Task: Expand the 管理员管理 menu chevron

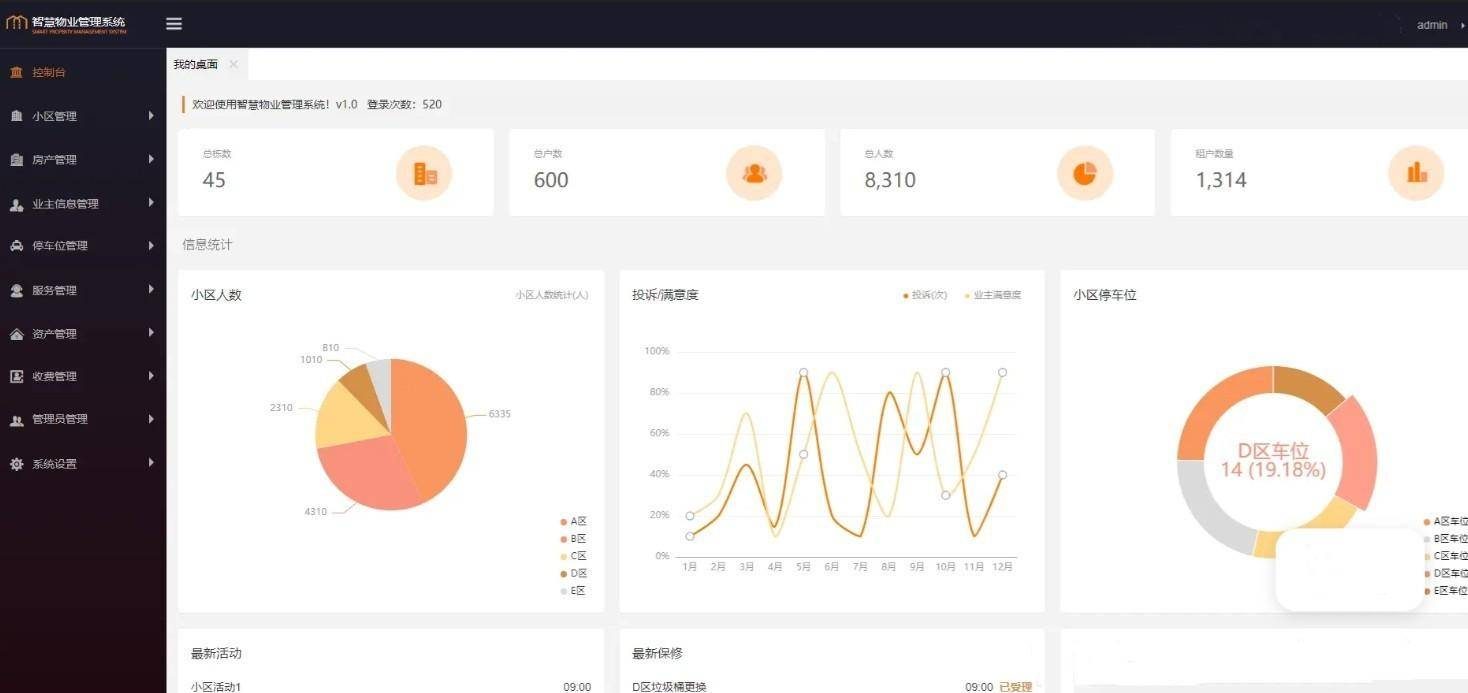Action: 151,419
